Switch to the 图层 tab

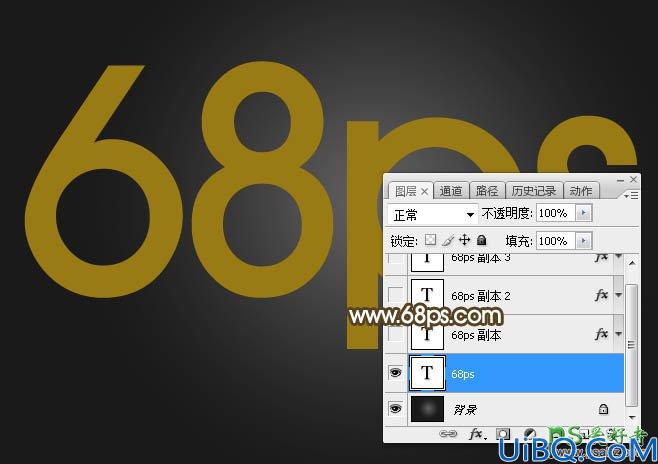pyautogui.click(x=405, y=191)
